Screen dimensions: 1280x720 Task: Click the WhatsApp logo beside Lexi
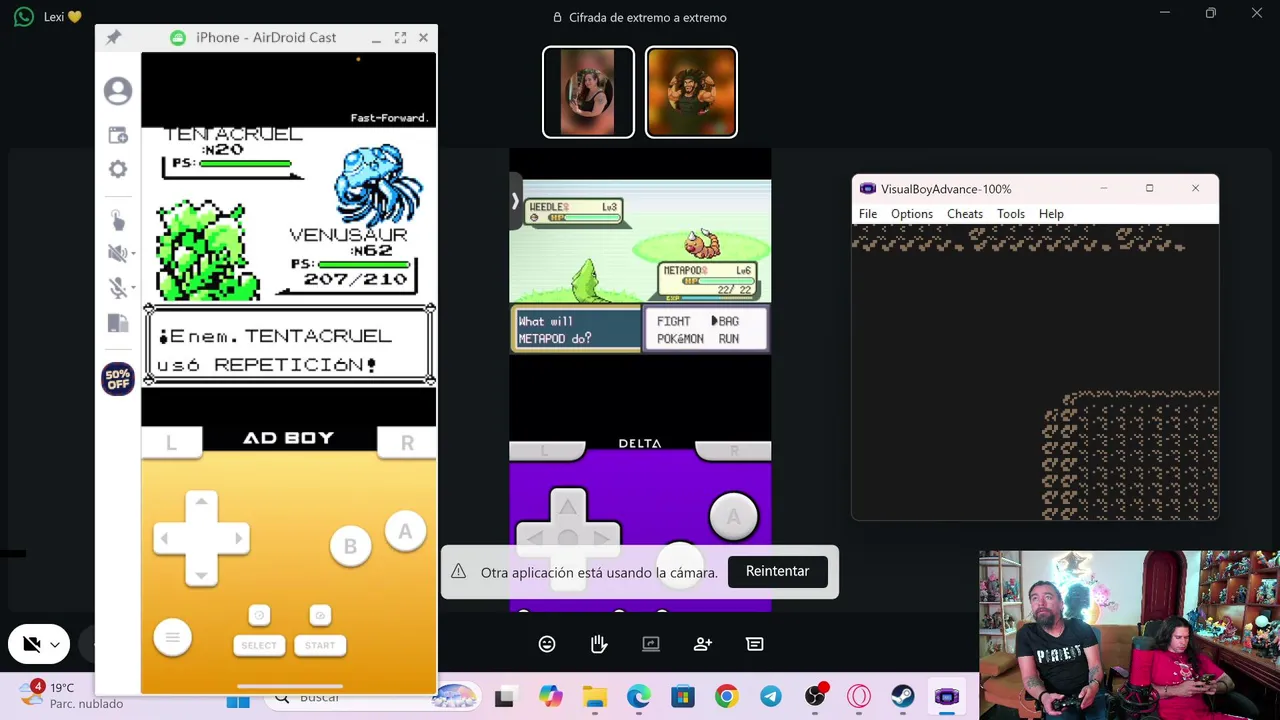point(24,17)
